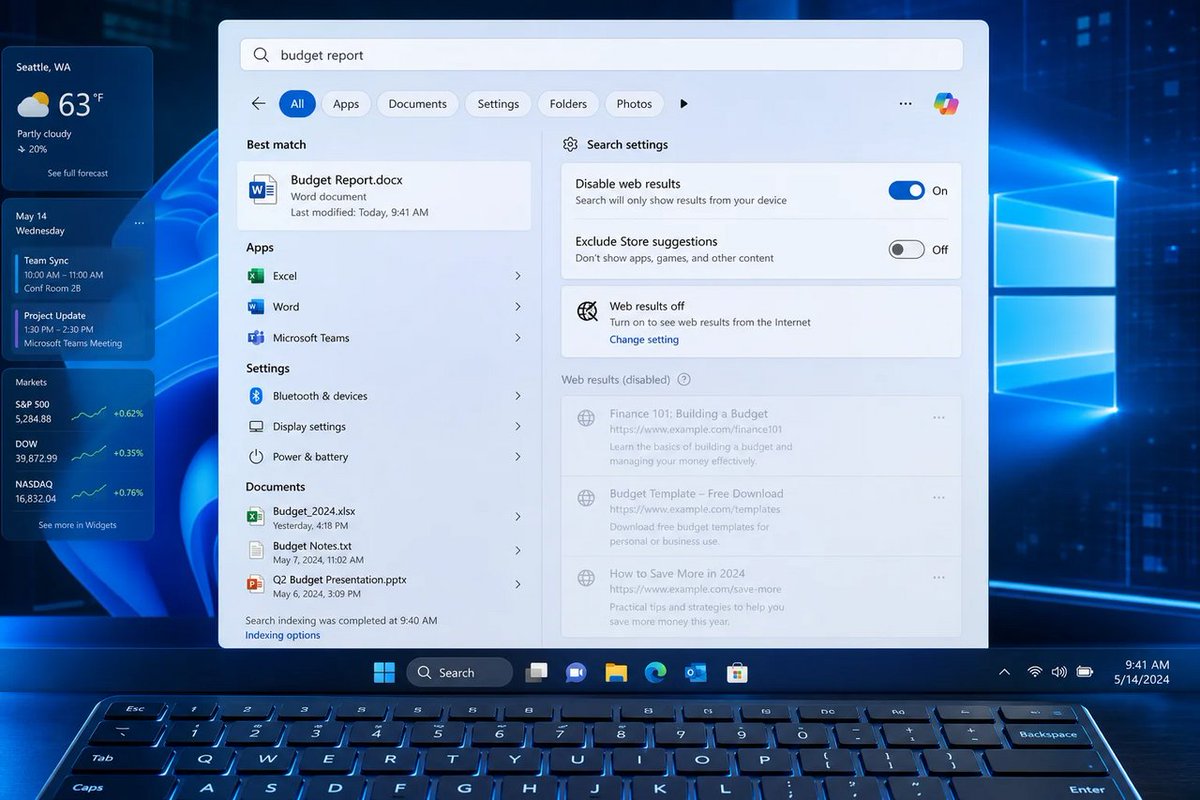This screenshot has width=1200, height=800.
Task: Open Microsoft Store from the taskbar
Action: pyautogui.click(x=737, y=672)
